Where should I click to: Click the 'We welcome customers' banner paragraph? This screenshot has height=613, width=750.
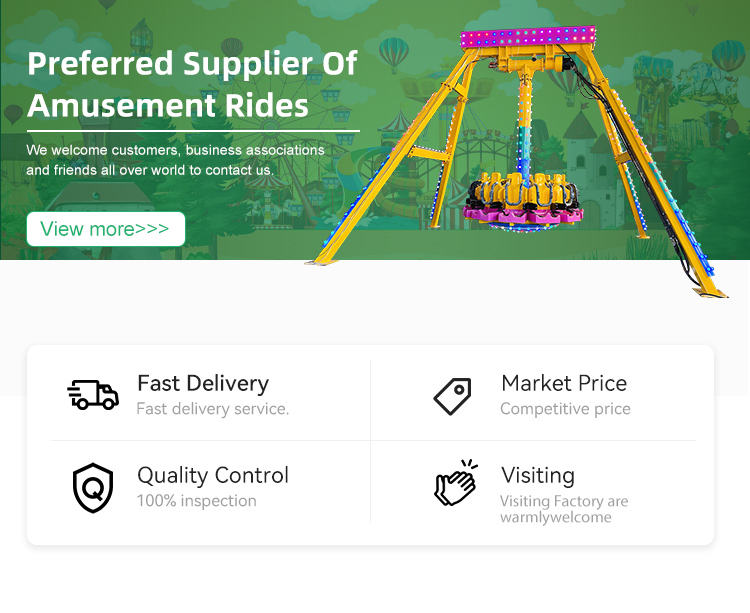(176, 160)
